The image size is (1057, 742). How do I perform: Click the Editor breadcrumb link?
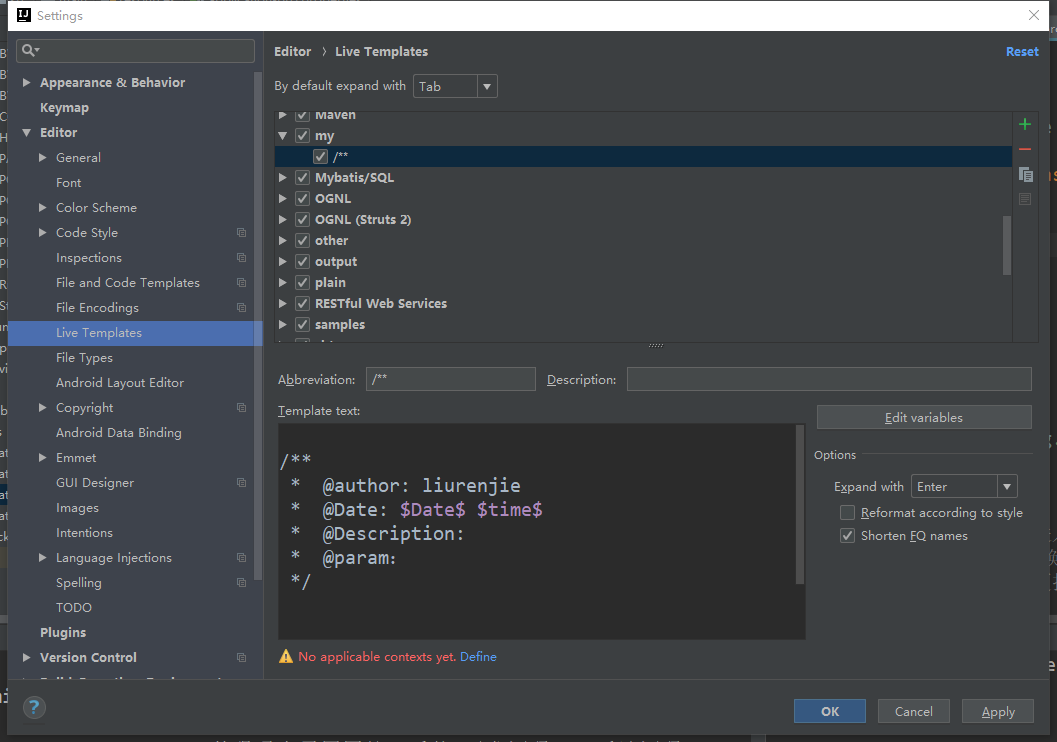click(x=293, y=51)
